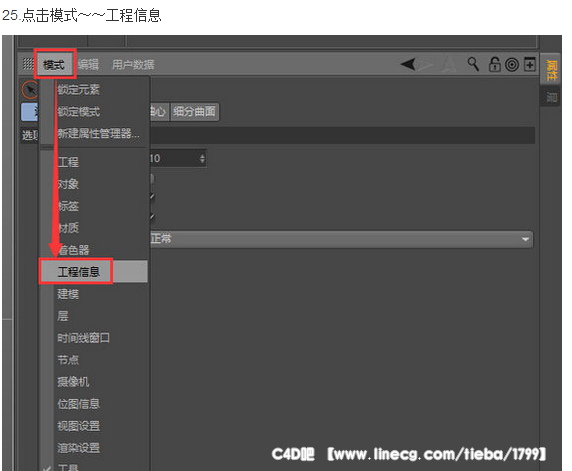Toggle the lock element icon

click(495, 64)
